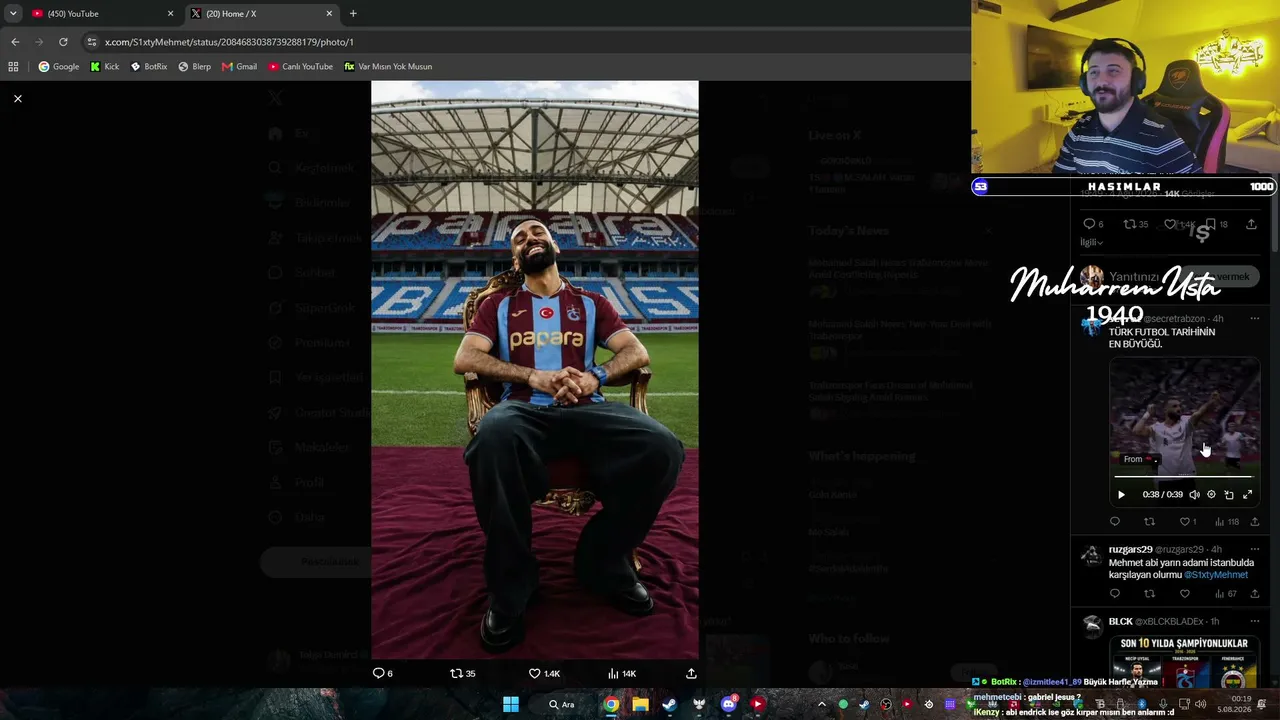Share icon in side panel action row
This screenshot has width=1280, height=720.
(1251, 224)
